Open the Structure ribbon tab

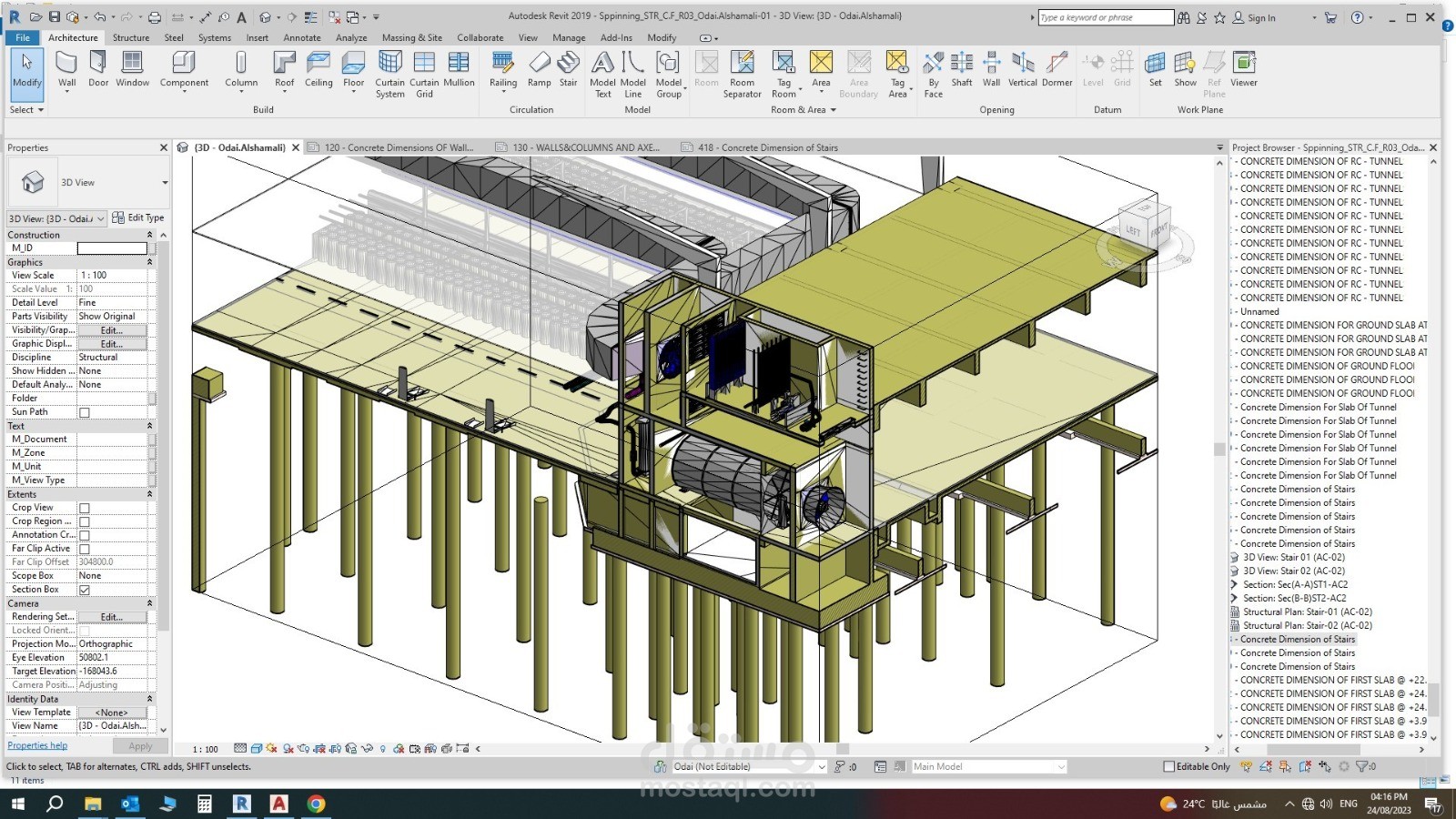131,38
